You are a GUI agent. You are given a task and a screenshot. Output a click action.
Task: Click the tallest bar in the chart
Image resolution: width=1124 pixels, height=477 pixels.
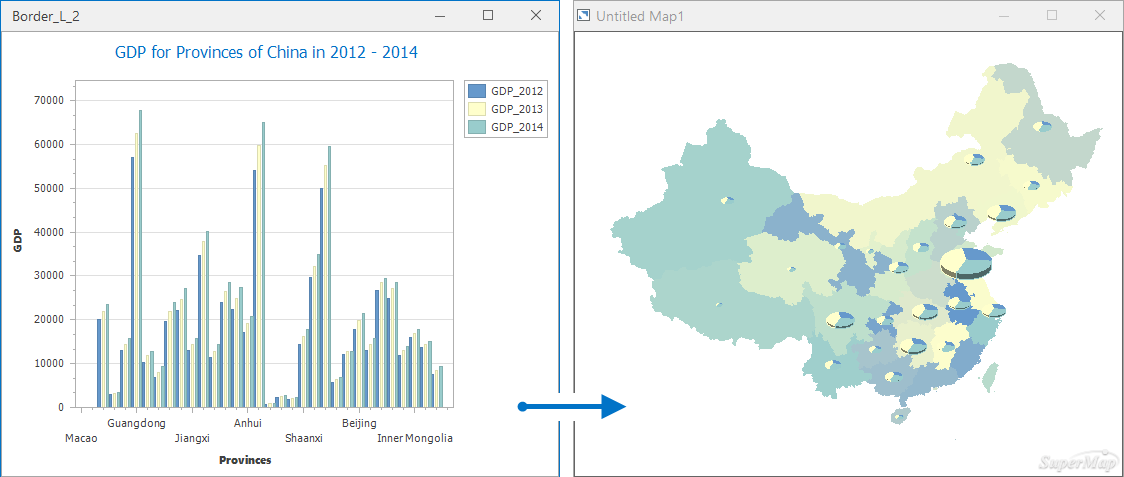click(140, 258)
